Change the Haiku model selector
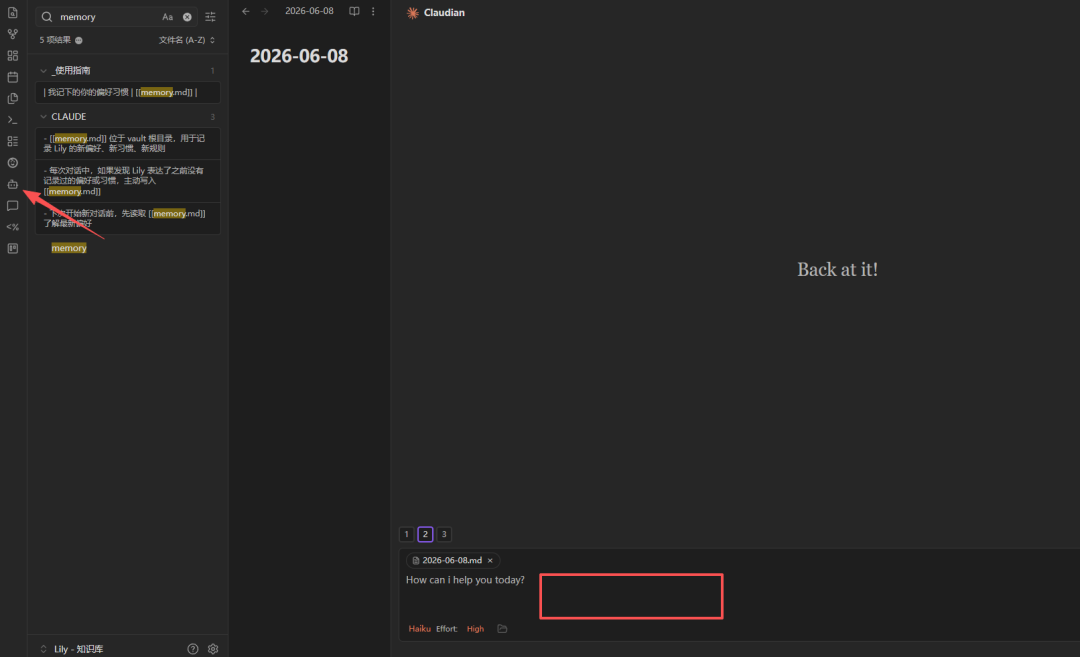The width and height of the screenshot is (1080, 657). [419, 629]
